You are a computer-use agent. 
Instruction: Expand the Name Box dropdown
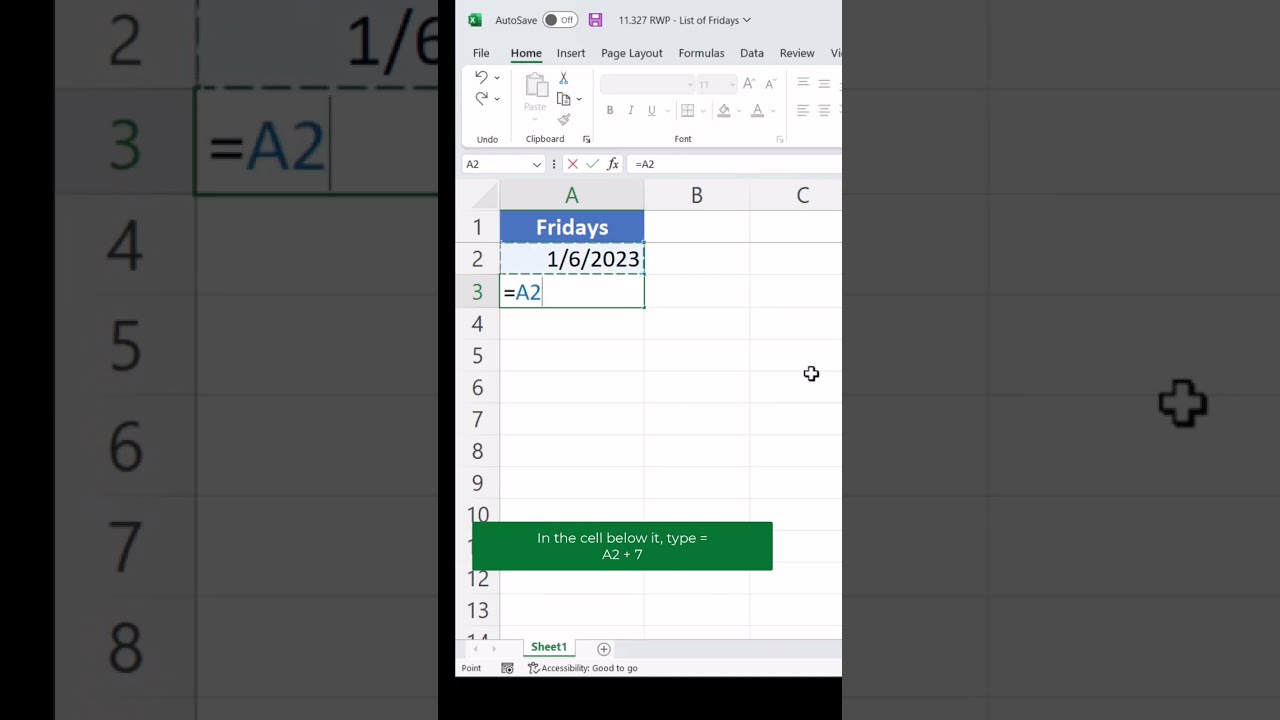coord(537,164)
